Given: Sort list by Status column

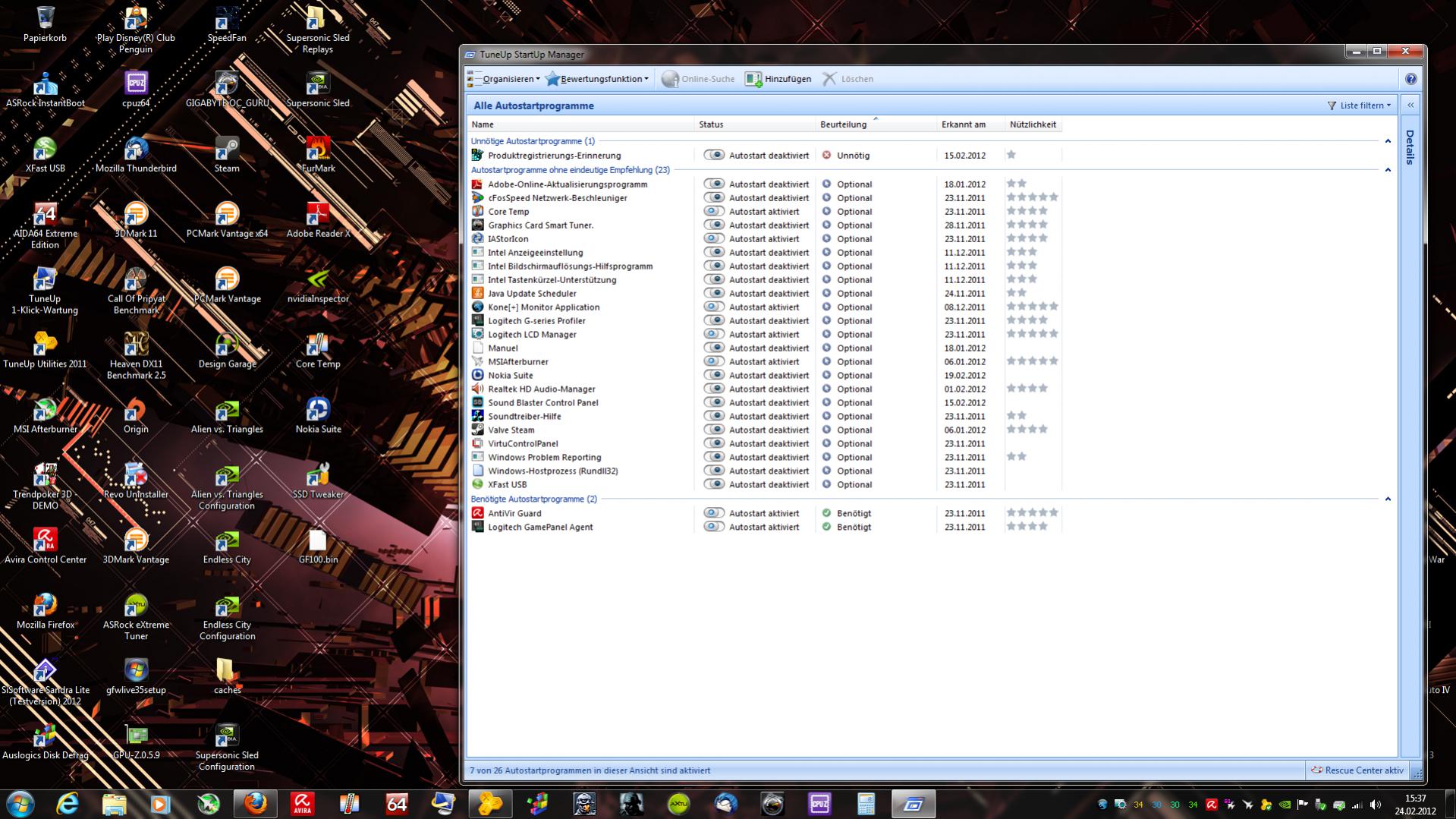Looking at the screenshot, I should [x=756, y=124].
